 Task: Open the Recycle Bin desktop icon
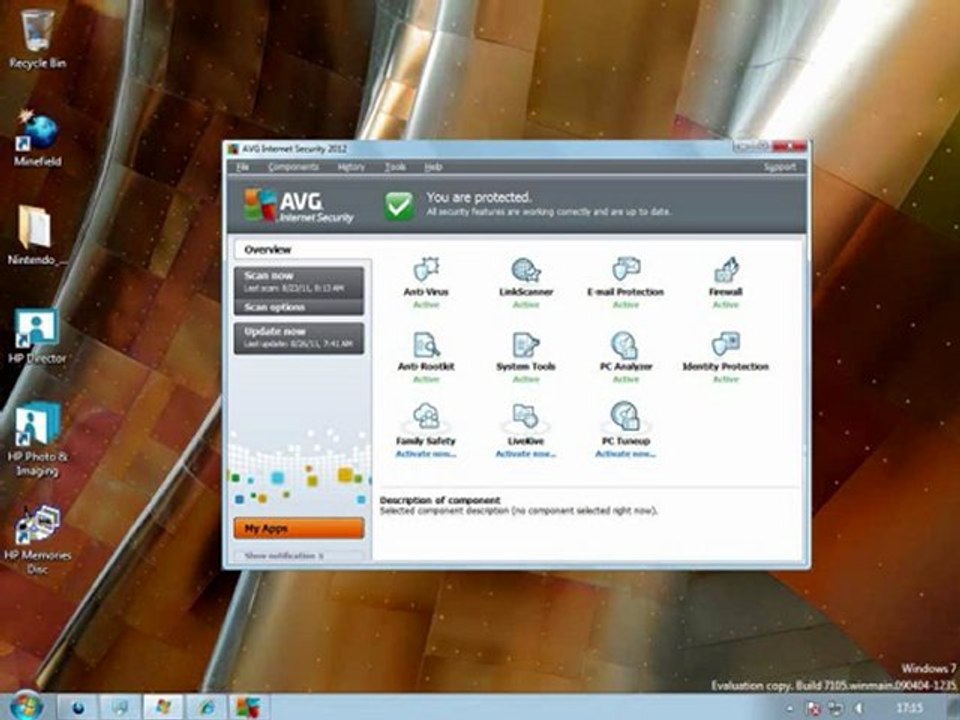click(x=37, y=38)
